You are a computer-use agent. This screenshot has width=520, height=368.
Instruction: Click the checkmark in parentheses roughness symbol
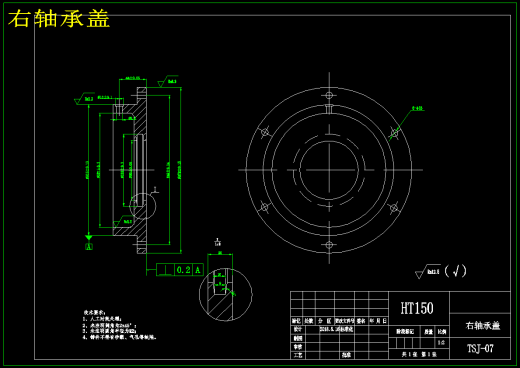455,271
